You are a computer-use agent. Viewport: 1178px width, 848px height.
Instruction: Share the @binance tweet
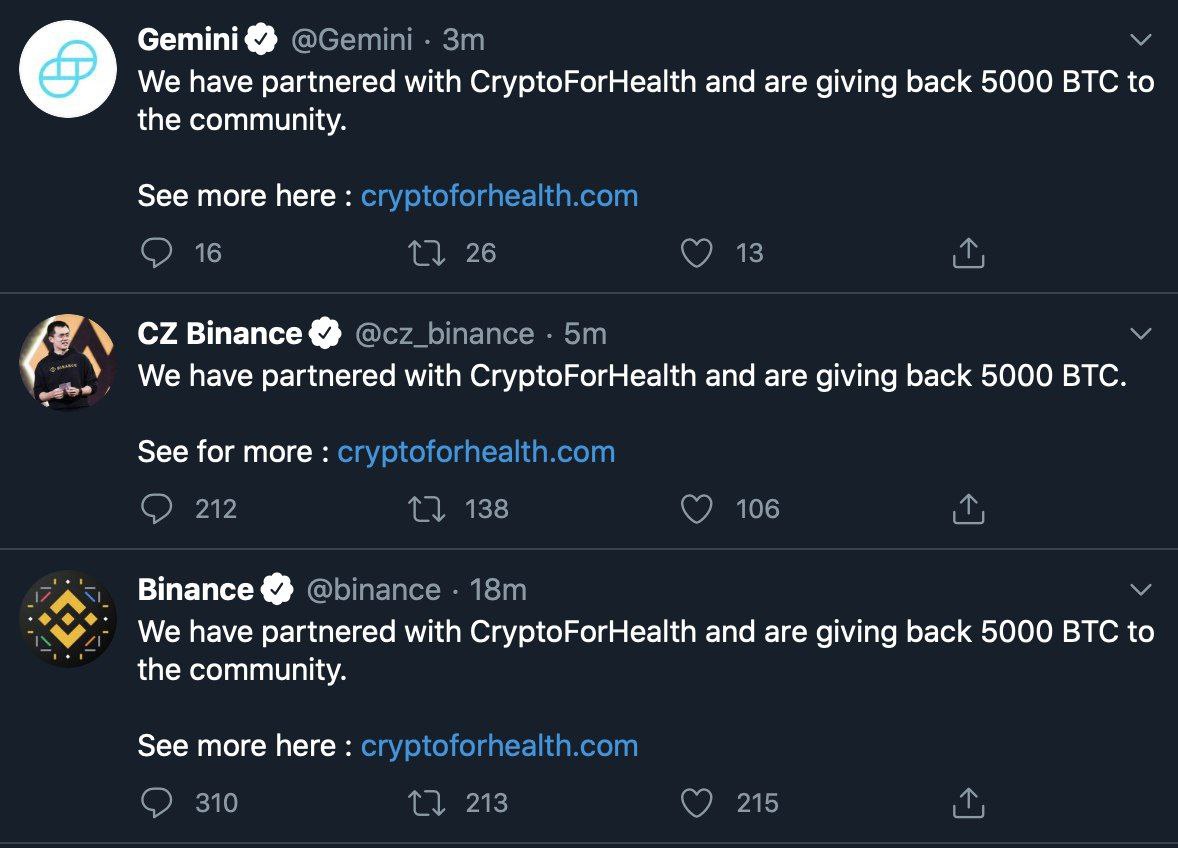point(967,804)
